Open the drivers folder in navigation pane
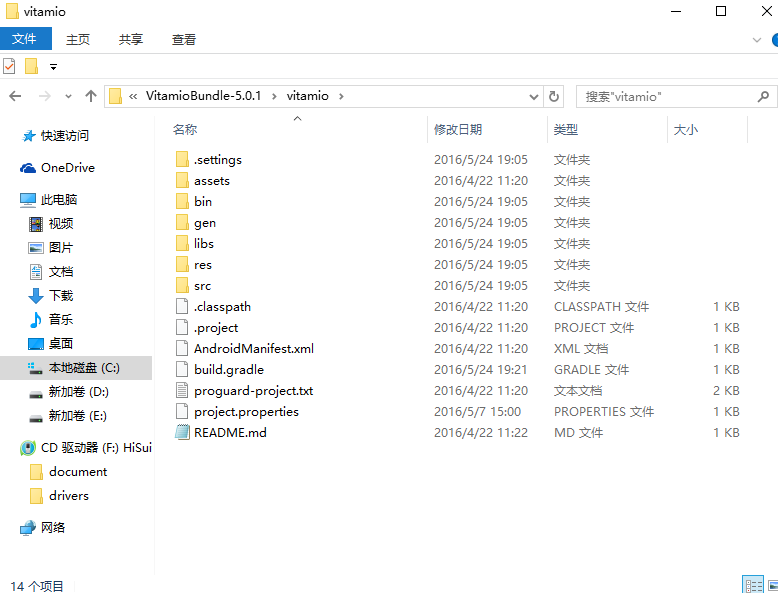 point(69,495)
